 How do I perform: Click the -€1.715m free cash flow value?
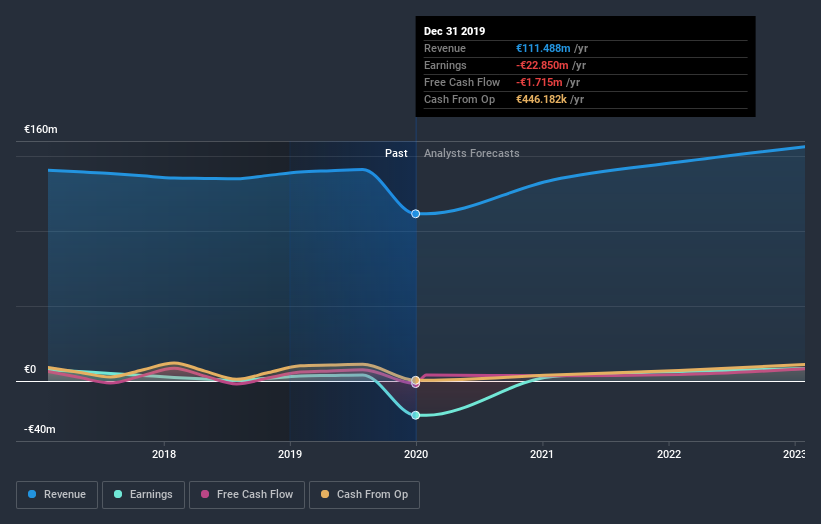click(x=539, y=82)
